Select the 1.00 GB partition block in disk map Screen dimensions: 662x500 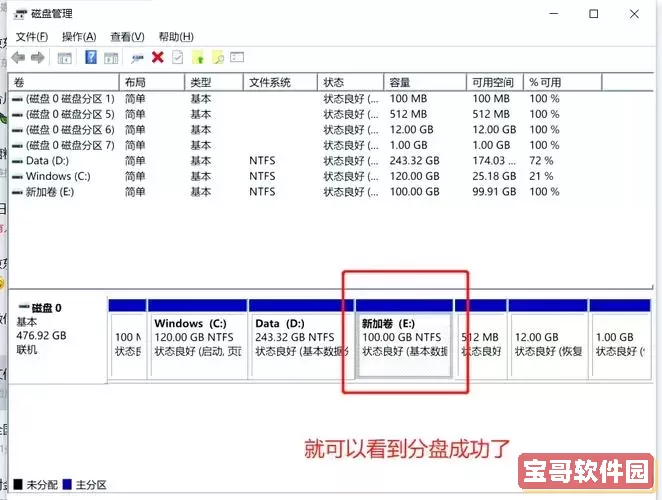click(620, 338)
